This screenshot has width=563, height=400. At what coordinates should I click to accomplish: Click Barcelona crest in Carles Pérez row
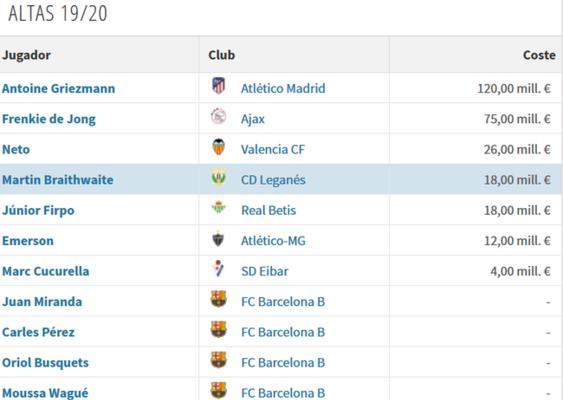coord(218,329)
